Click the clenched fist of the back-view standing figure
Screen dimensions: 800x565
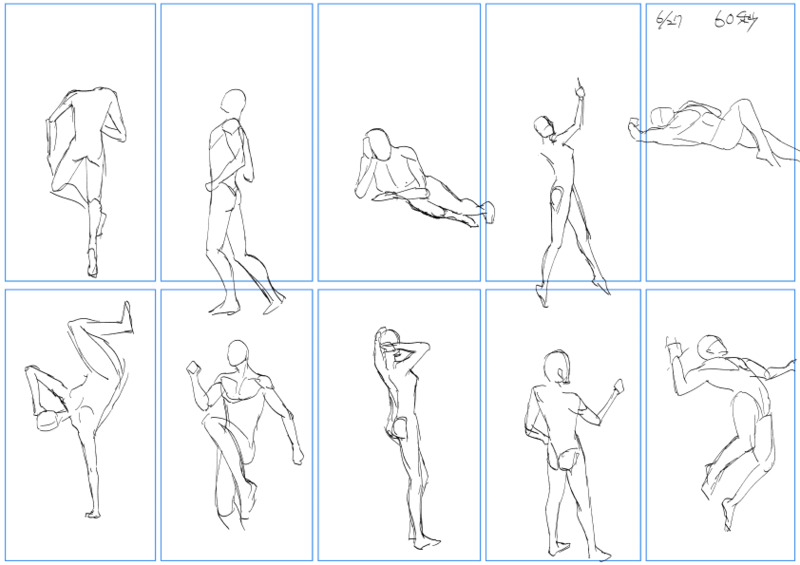[617, 386]
